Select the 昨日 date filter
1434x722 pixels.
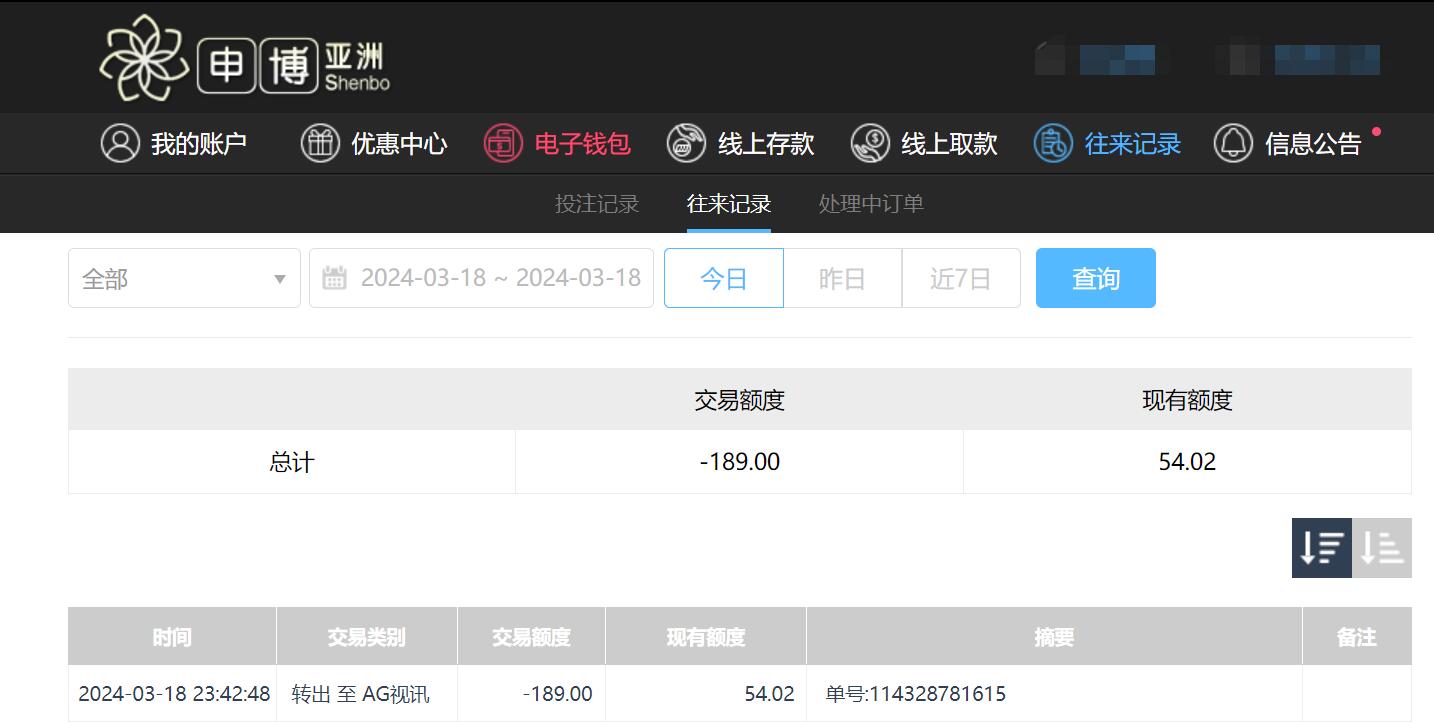pyautogui.click(x=842, y=278)
